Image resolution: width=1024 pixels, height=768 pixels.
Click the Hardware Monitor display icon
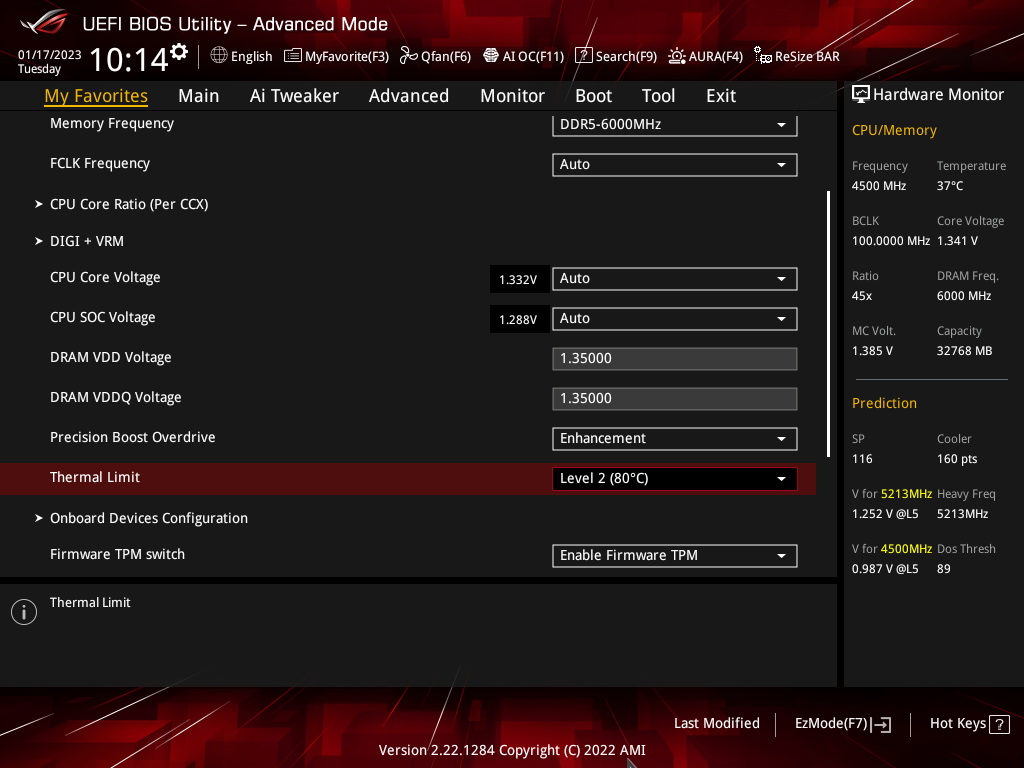[x=861, y=95]
